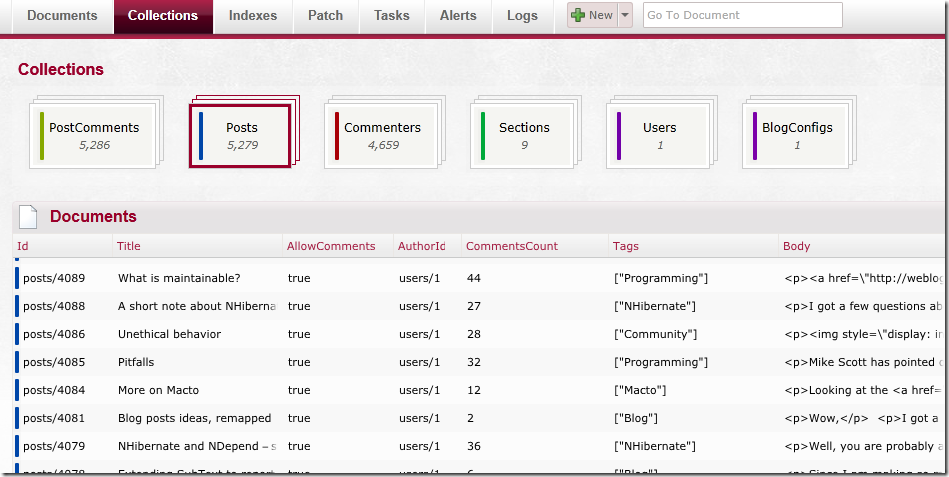Image resolution: width=949 pixels, height=477 pixels.
Task: Open document posts/4079
Action: tap(54, 446)
